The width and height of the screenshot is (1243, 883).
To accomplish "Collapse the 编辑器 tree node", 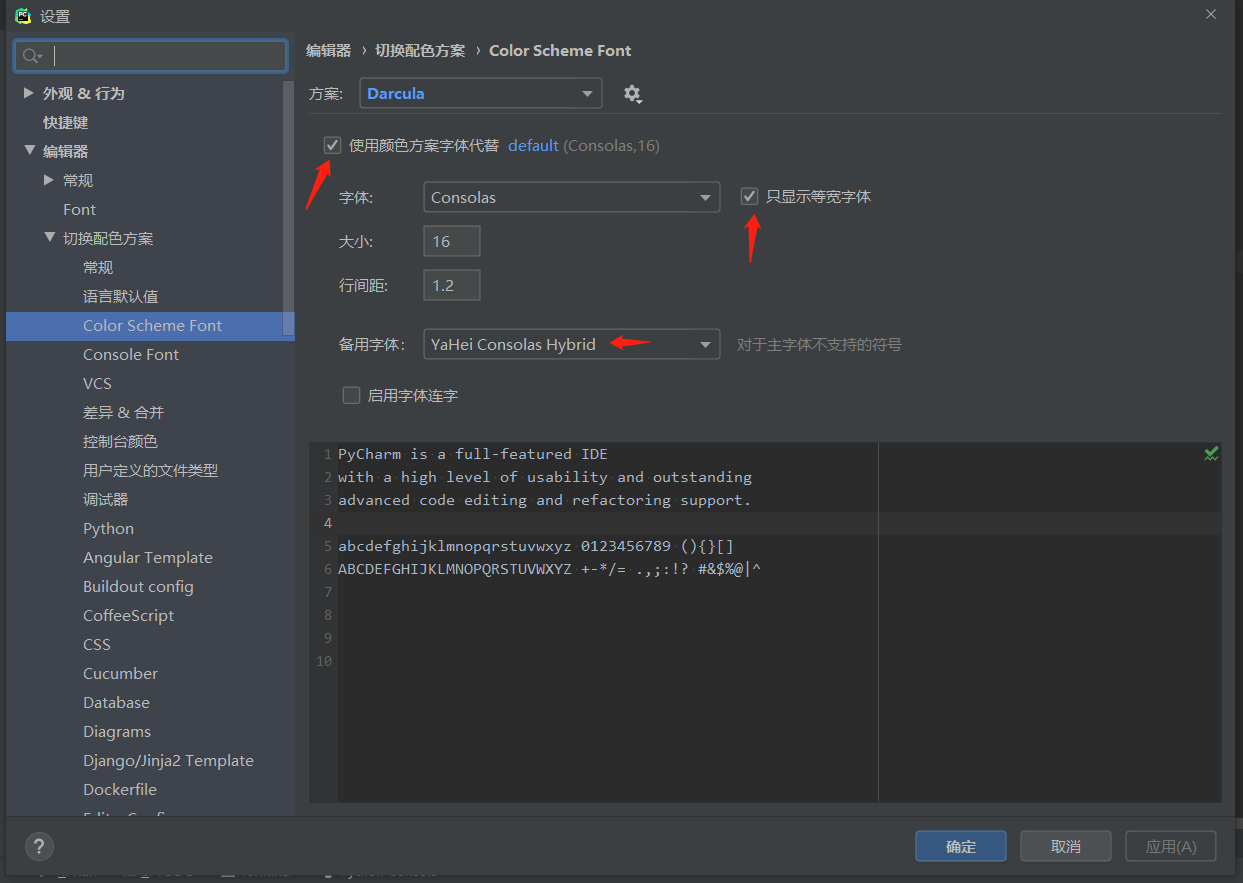I will tap(28, 151).
